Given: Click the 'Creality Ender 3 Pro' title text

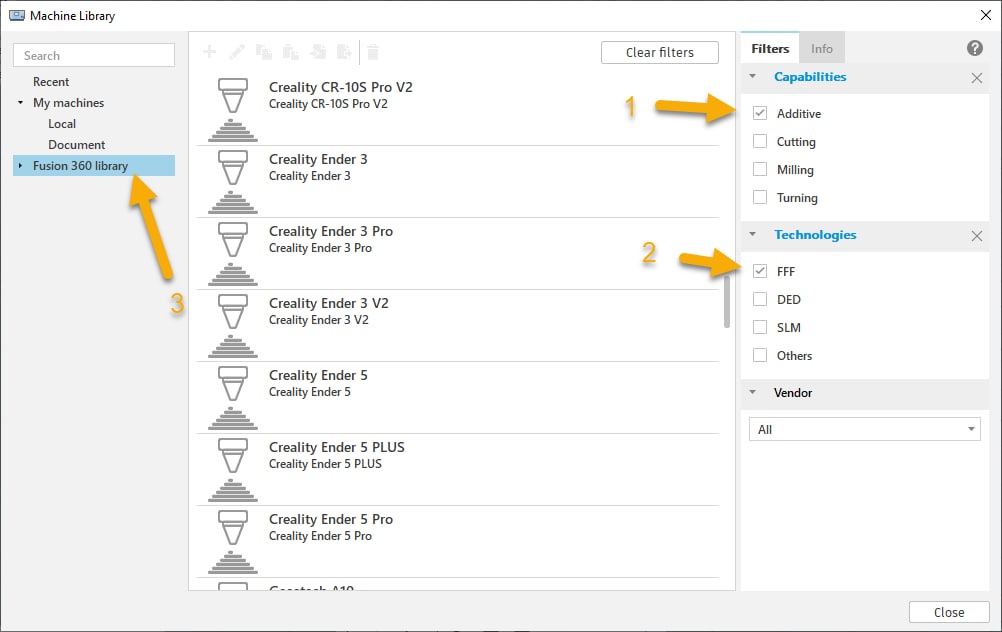Looking at the screenshot, I should click(x=331, y=231).
